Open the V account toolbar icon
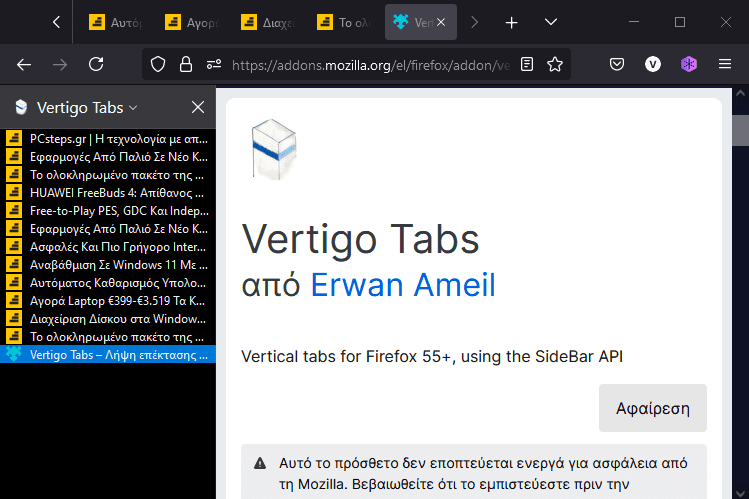This screenshot has height=499, width=749. coord(653,64)
